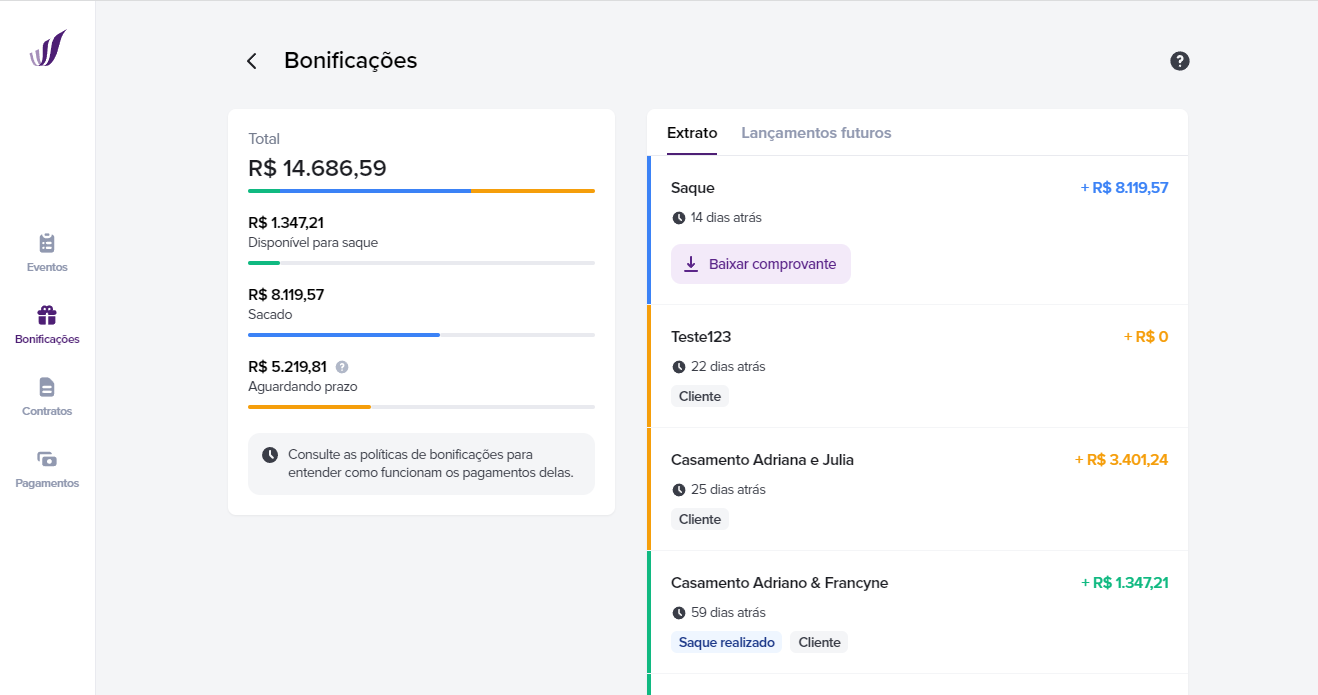The height and width of the screenshot is (695, 1318).
Task: Click the green Disponível para saque bar
Action: click(x=421, y=263)
